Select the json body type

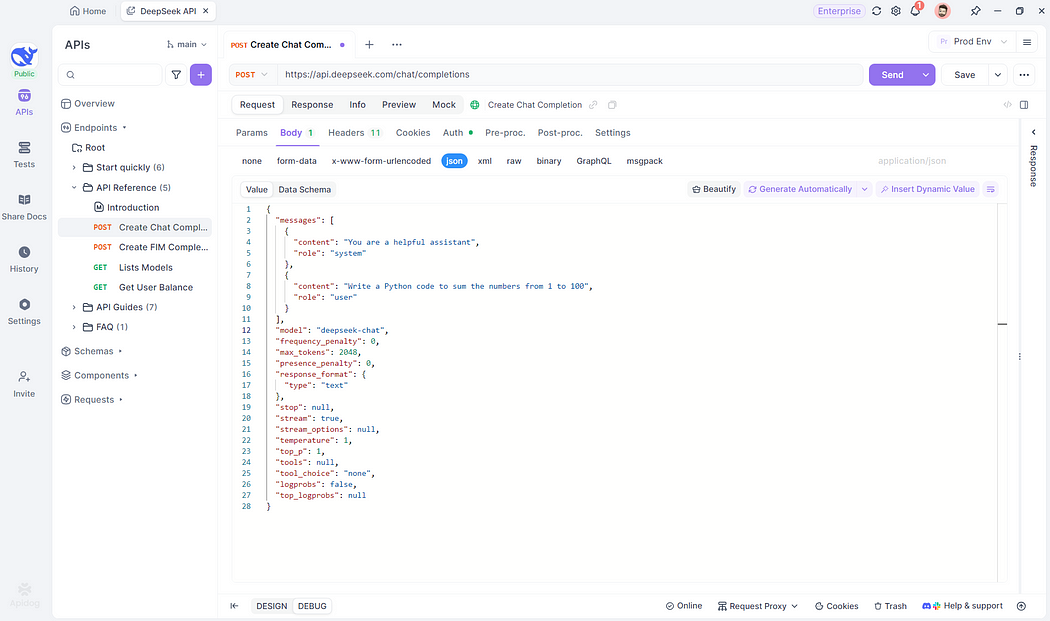pyautogui.click(x=454, y=161)
